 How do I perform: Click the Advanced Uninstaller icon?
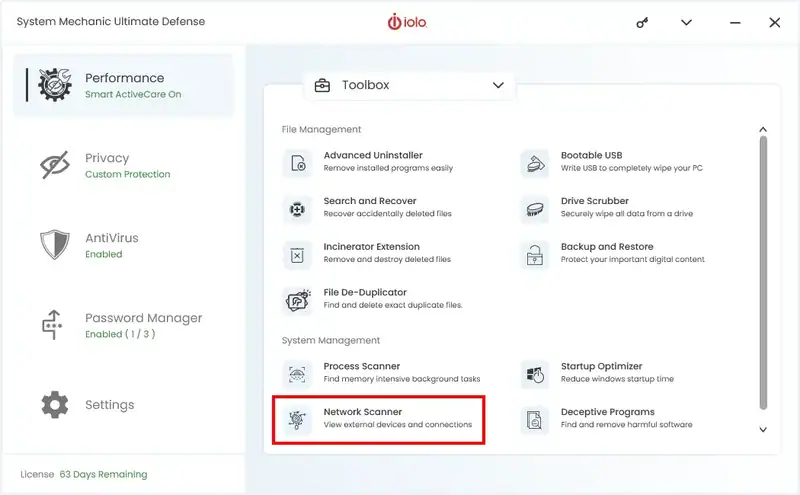tap(298, 163)
